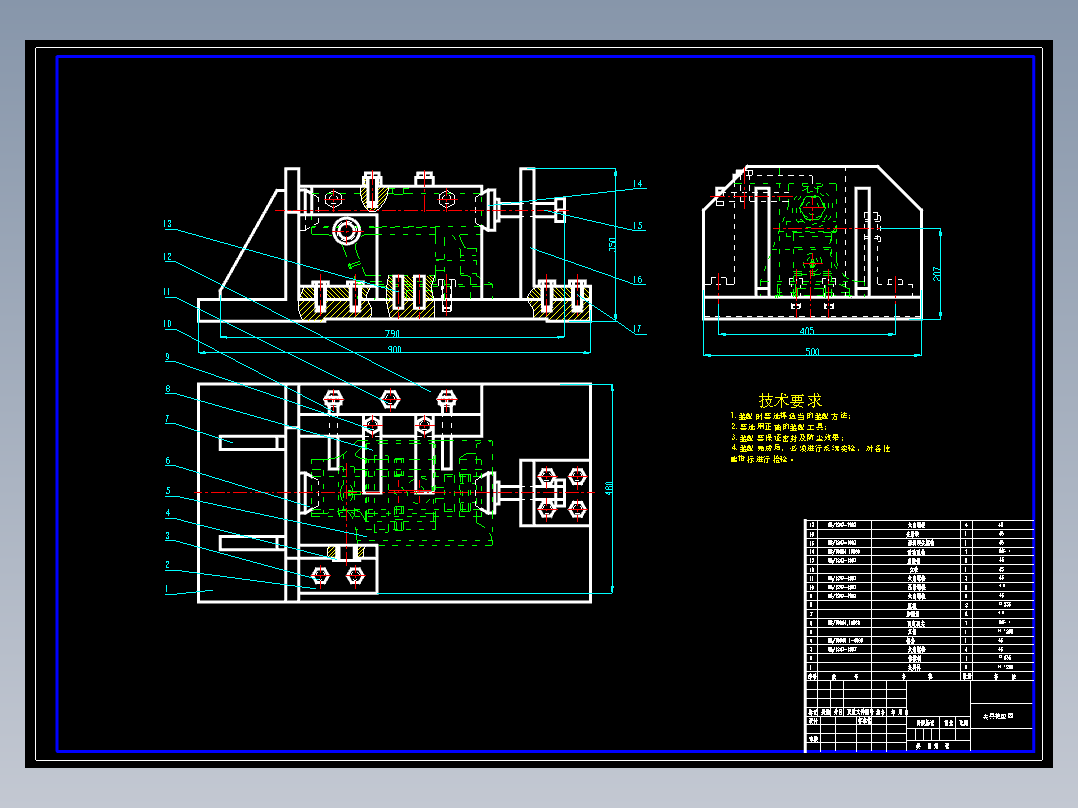Click part balloon number '2'
Viewport: 1078px width, 808px height.
pyautogui.click(x=167, y=565)
